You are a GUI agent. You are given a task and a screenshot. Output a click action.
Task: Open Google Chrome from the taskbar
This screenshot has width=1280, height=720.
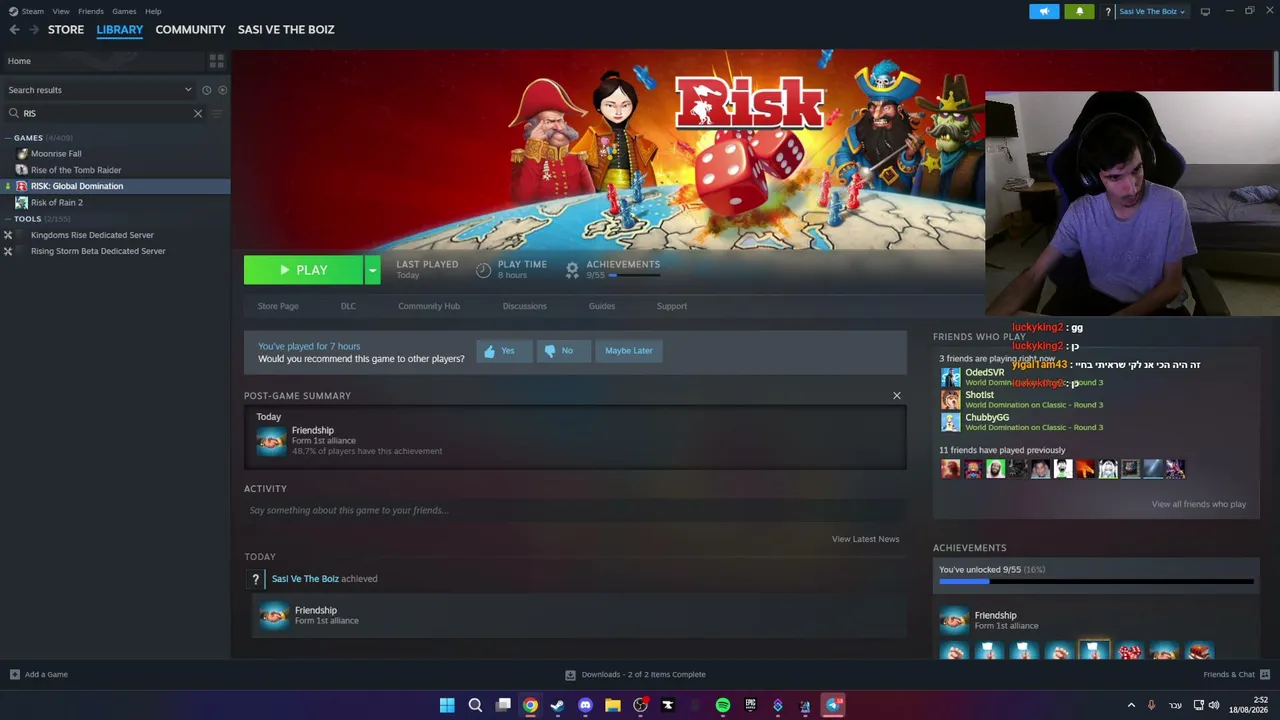pyautogui.click(x=530, y=705)
